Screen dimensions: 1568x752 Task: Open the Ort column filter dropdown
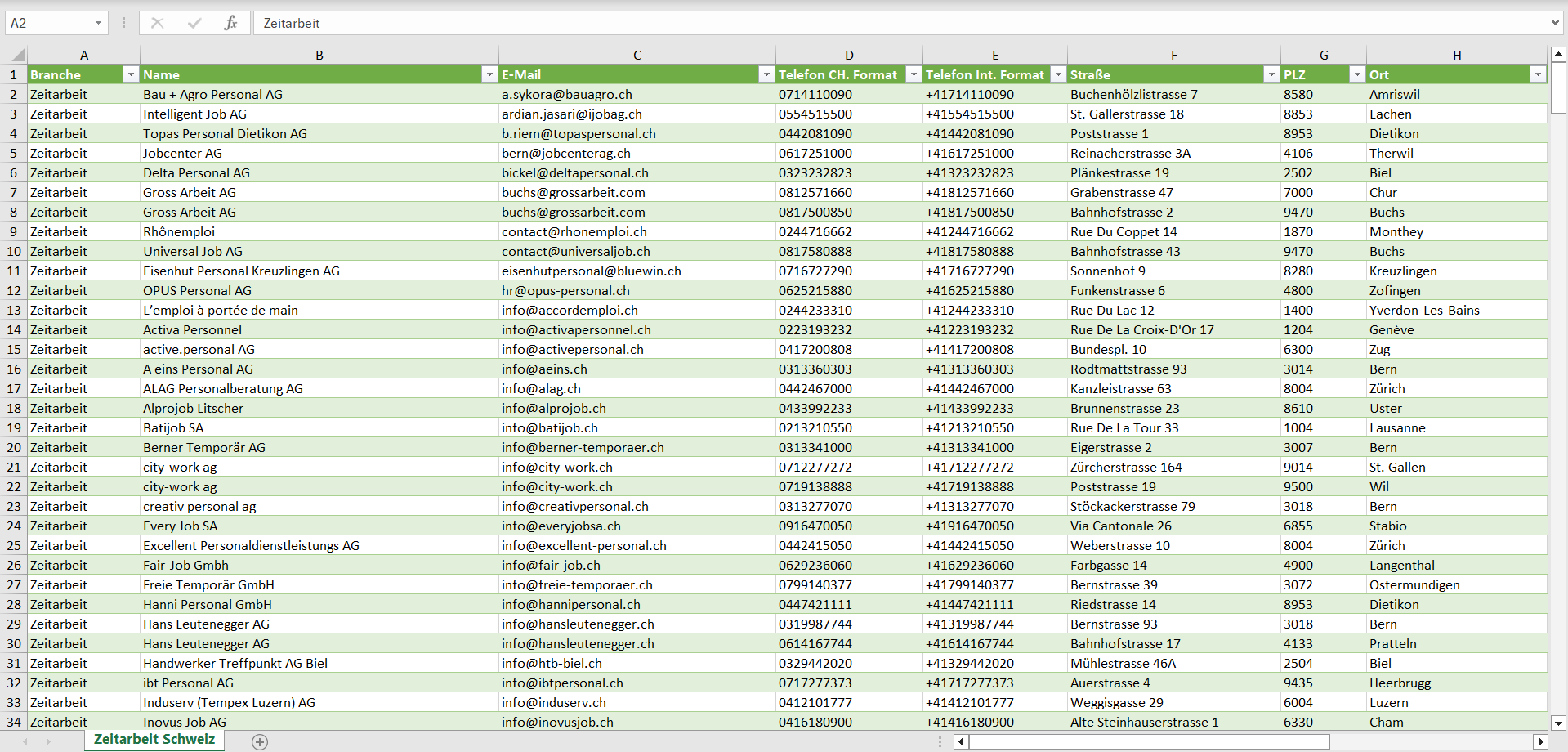coord(1538,74)
